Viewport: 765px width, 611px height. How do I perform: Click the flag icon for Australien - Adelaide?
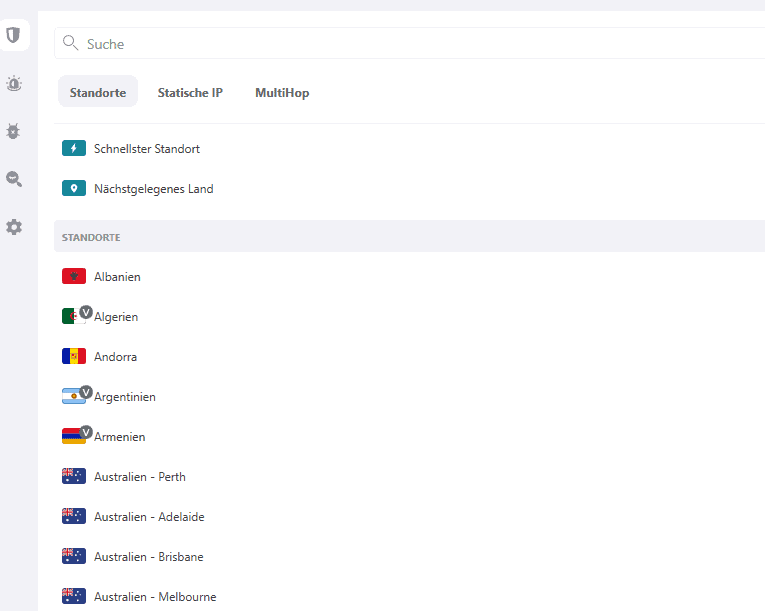coord(74,516)
